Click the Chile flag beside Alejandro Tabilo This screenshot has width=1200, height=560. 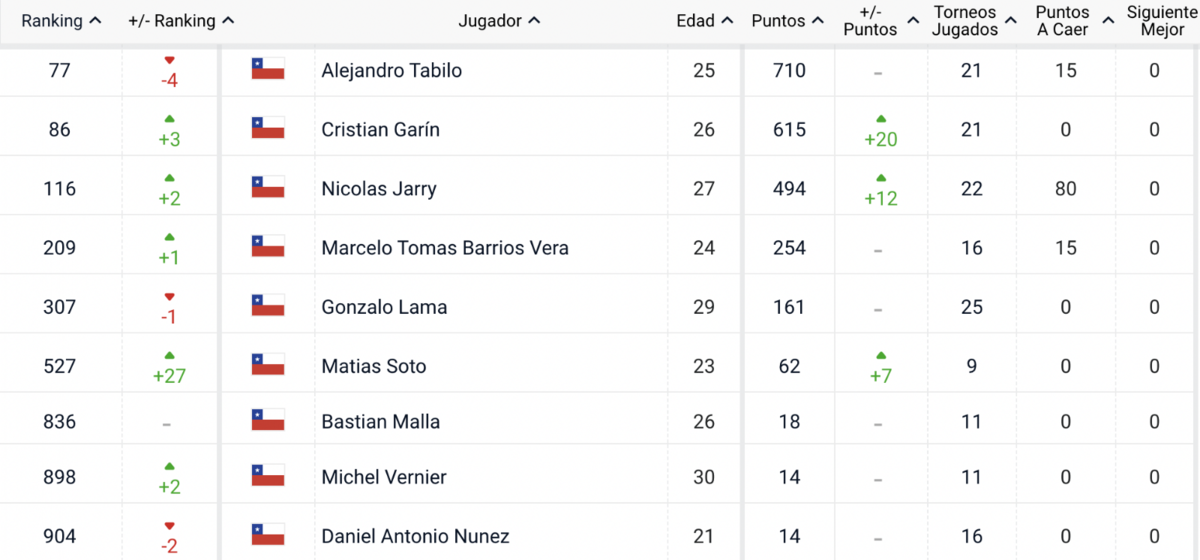coord(268,69)
